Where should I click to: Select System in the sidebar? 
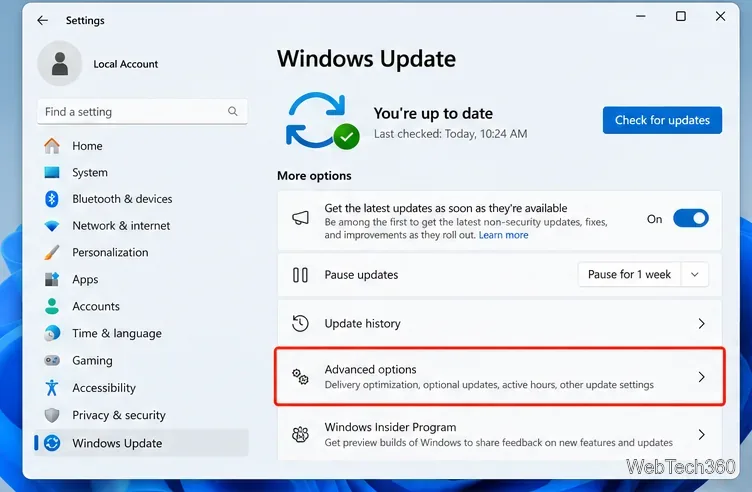click(x=142, y=172)
